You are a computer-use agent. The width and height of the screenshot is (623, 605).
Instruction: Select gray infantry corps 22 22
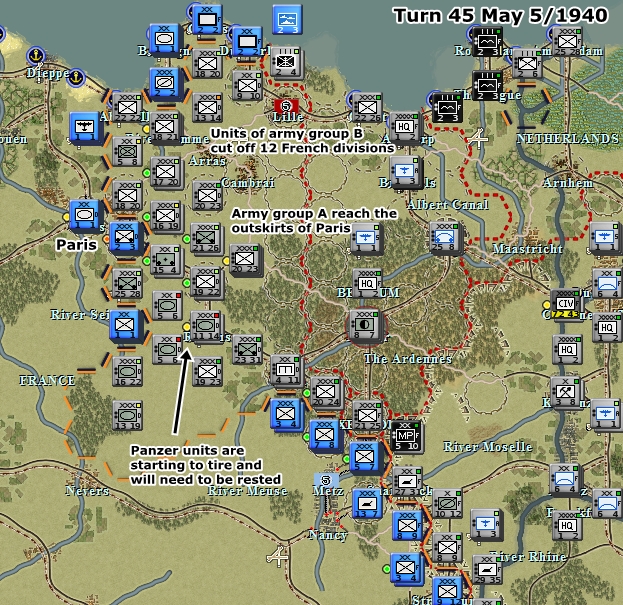point(127,108)
